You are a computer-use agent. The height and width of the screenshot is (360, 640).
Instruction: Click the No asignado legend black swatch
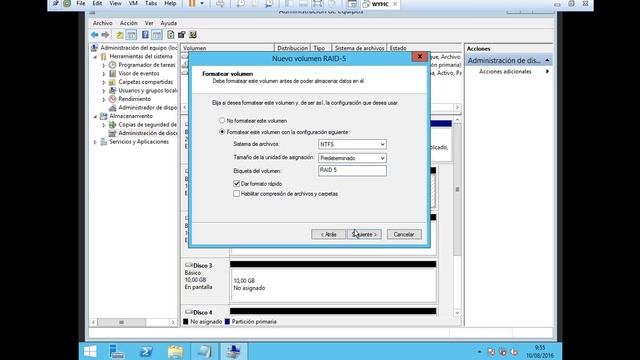pyautogui.click(x=186, y=322)
